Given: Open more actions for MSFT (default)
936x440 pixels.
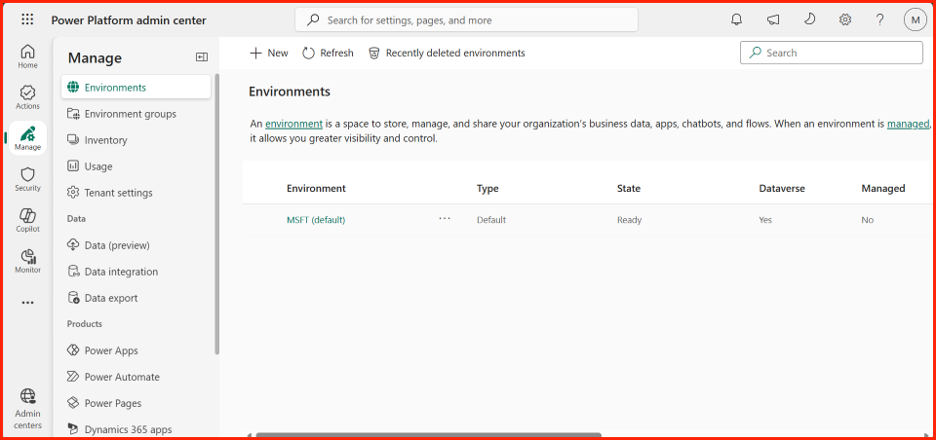Looking at the screenshot, I should [444, 219].
